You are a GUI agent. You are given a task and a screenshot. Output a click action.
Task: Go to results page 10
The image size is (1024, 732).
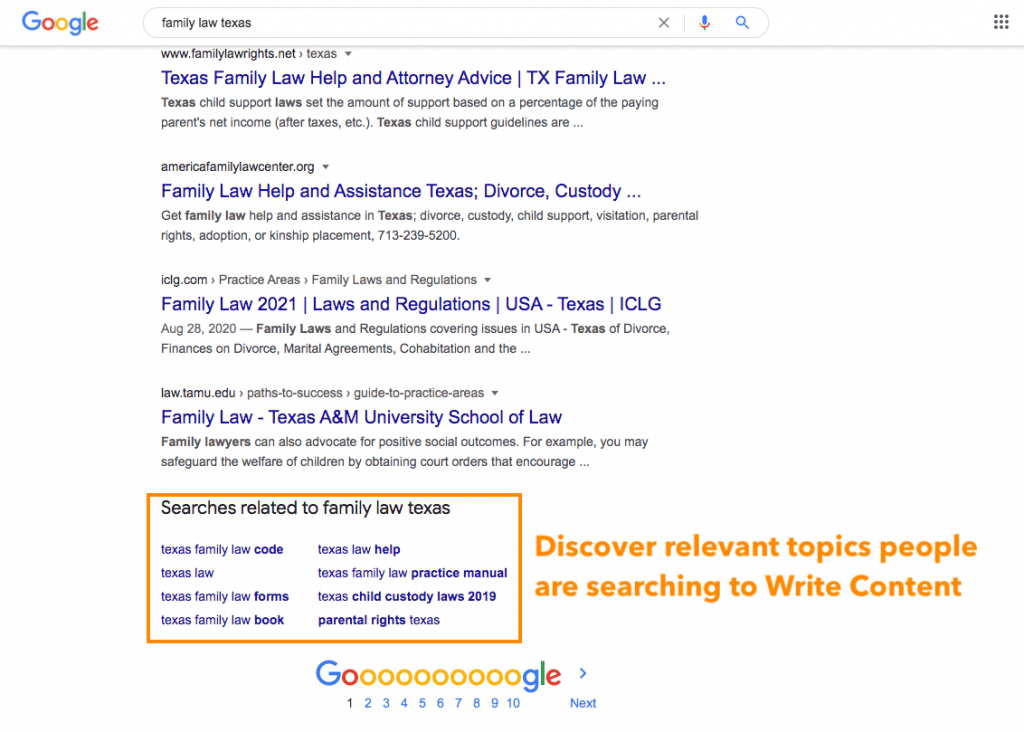(x=513, y=703)
